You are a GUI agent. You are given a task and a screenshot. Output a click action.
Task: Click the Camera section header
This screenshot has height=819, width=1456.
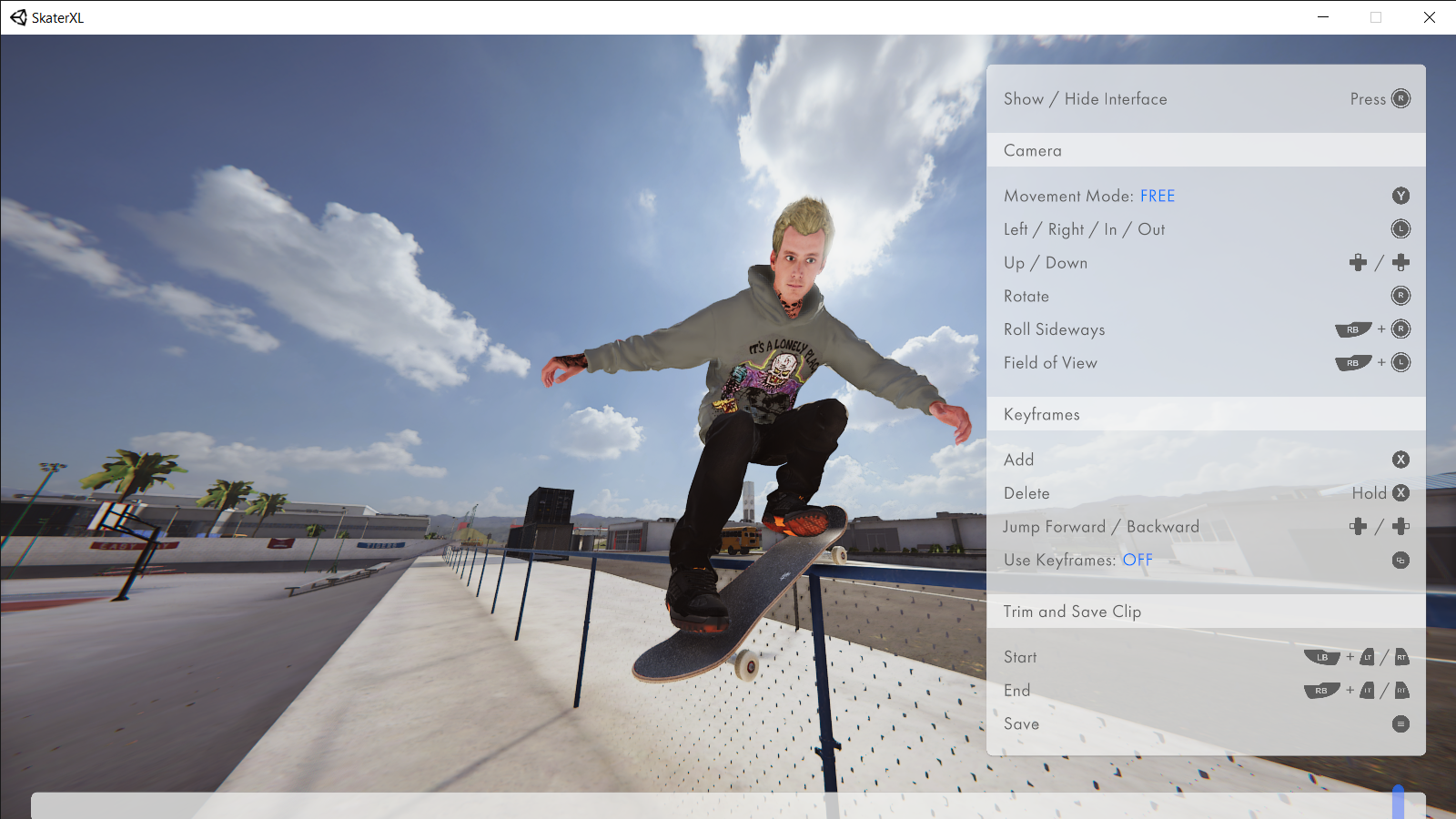pos(1206,150)
